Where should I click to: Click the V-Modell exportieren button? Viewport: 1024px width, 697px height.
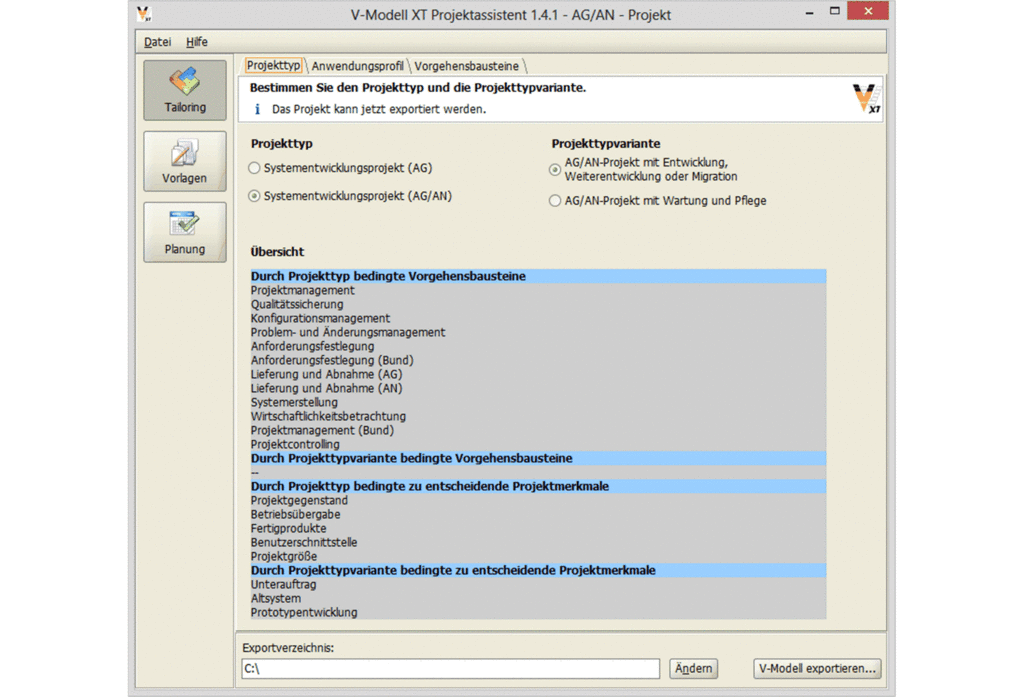pyautogui.click(x=817, y=668)
